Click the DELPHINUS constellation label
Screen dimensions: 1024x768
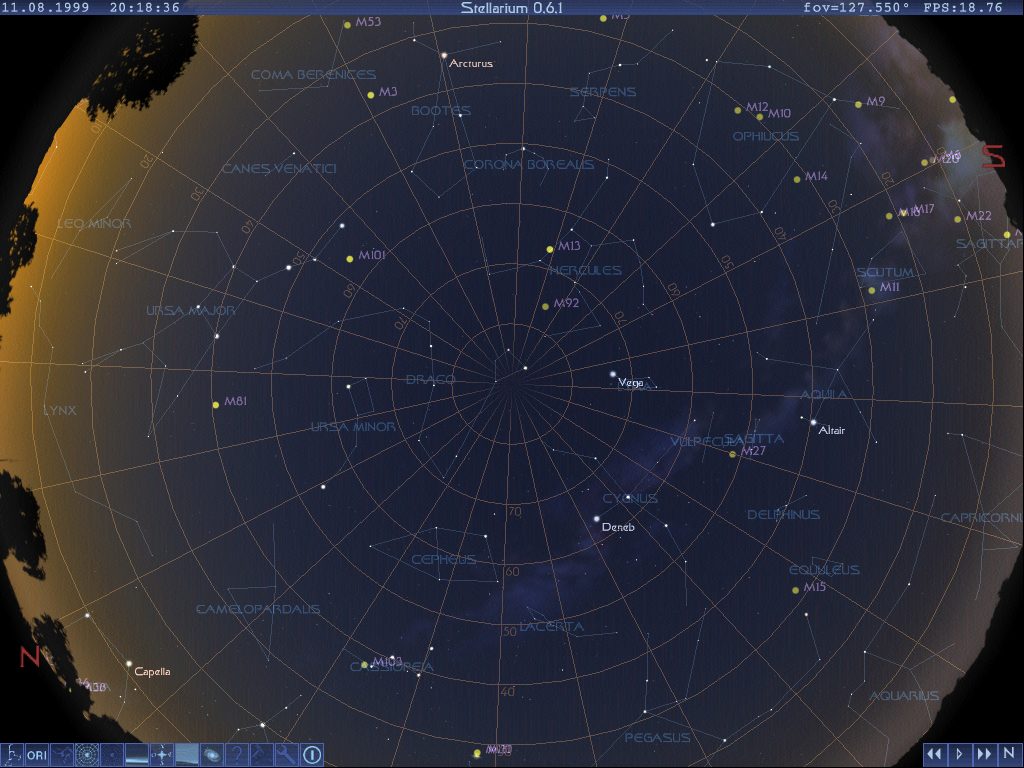point(783,515)
